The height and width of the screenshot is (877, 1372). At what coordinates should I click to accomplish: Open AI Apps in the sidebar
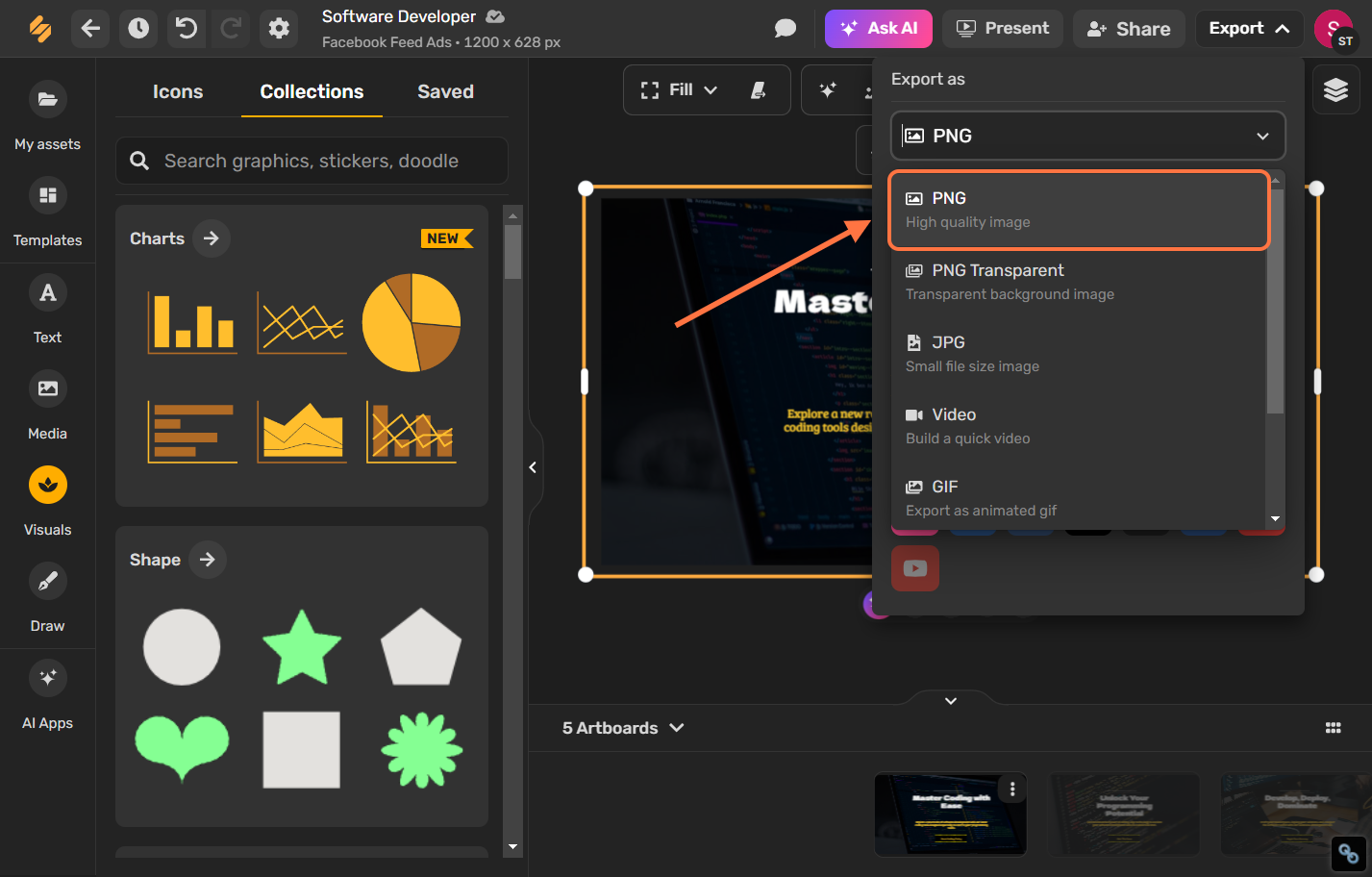pos(47,694)
